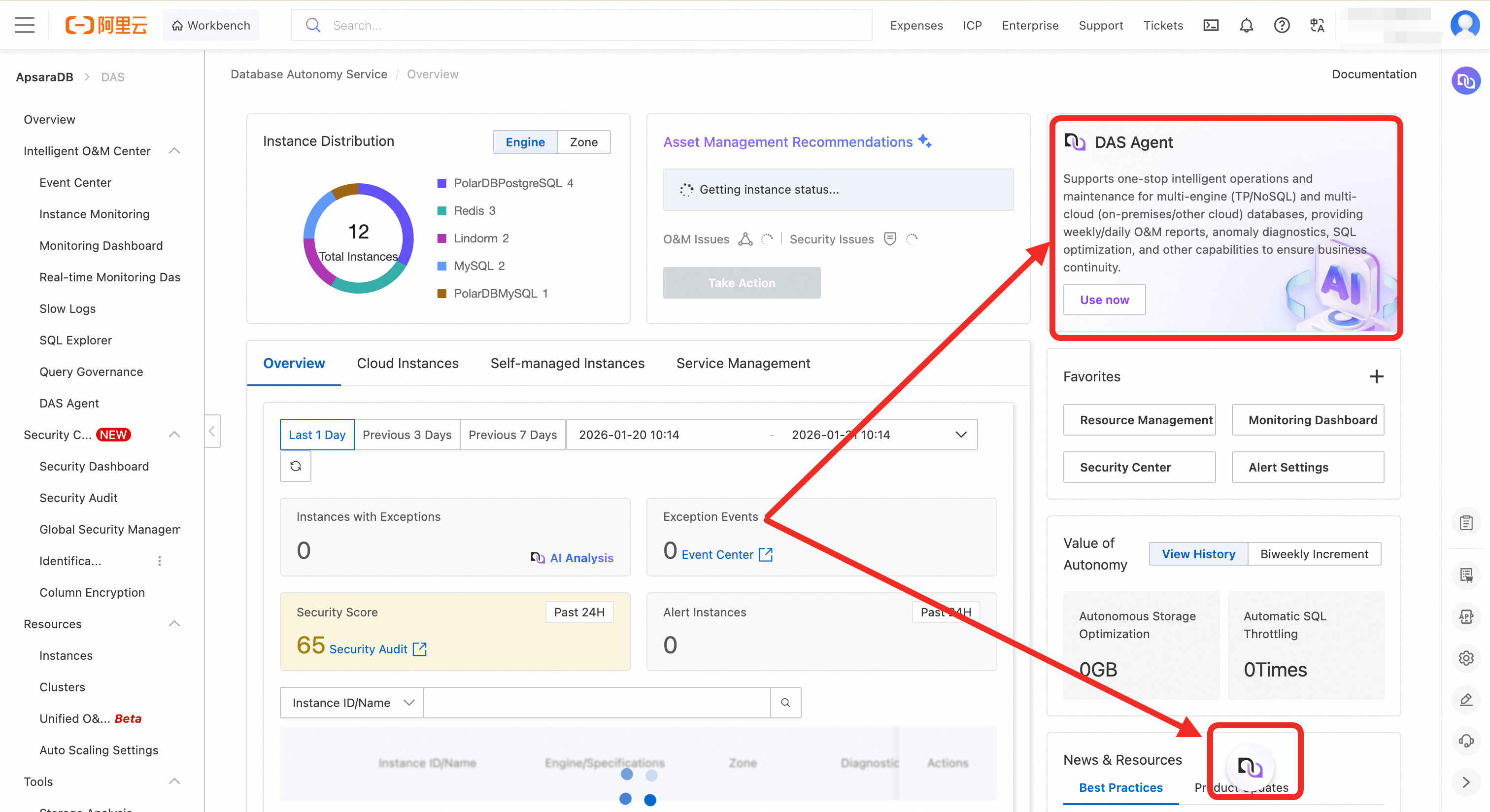Open the Service Management tab
Screen dimensions: 1490x812
pos(743,363)
